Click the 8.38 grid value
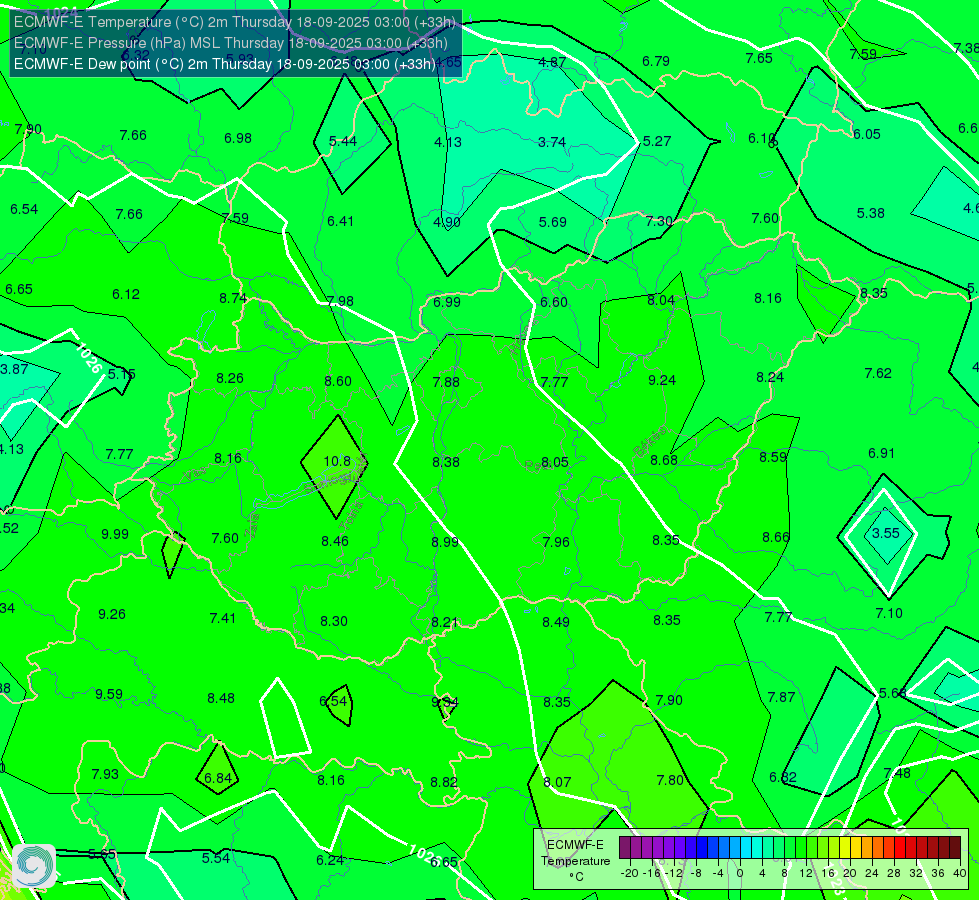The image size is (979, 900). (x=446, y=462)
